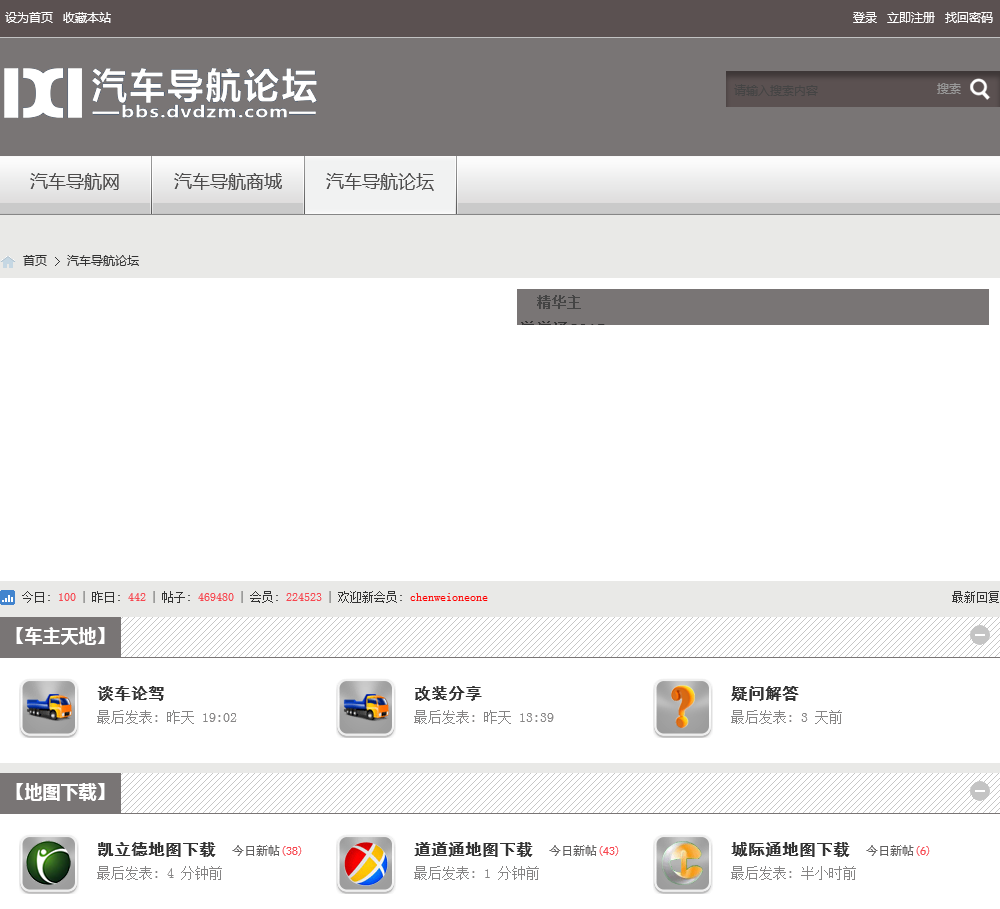
Task: Open 城际通地图下载 orange logo icon
Action: click(x=682, y=864)
